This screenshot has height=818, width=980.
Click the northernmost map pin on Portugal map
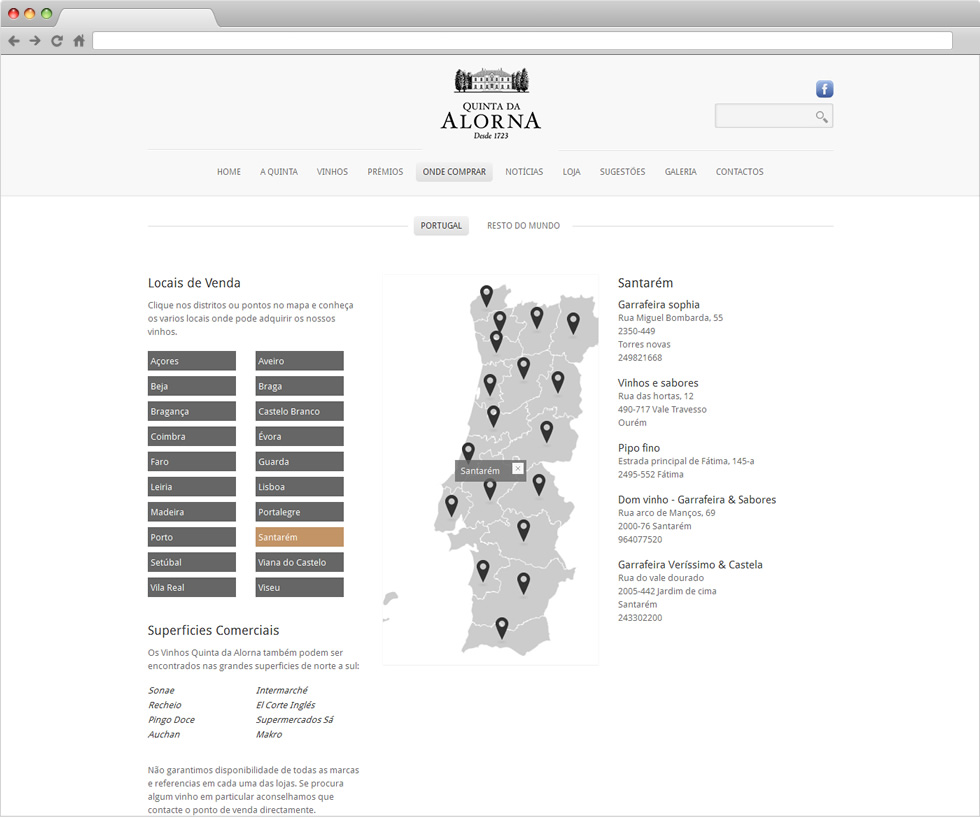click(486, 295)
